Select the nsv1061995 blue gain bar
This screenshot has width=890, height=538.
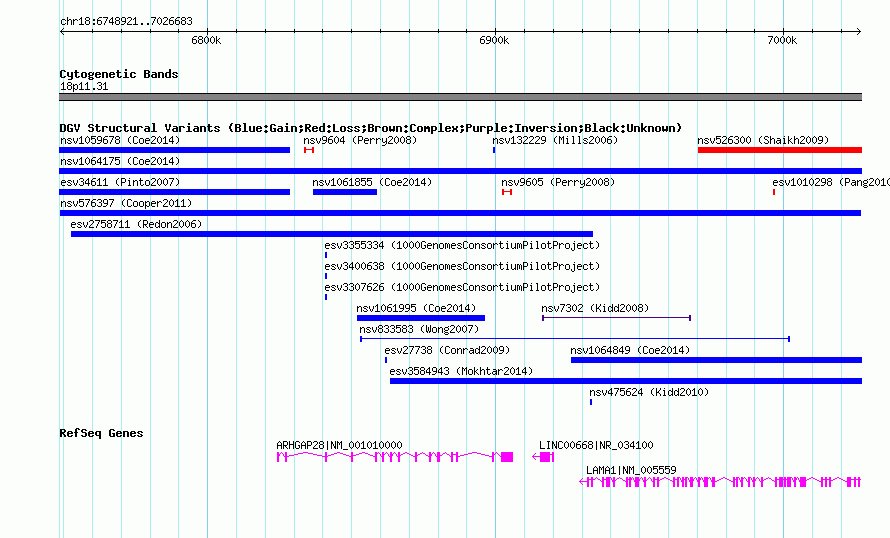pos(421,318)
